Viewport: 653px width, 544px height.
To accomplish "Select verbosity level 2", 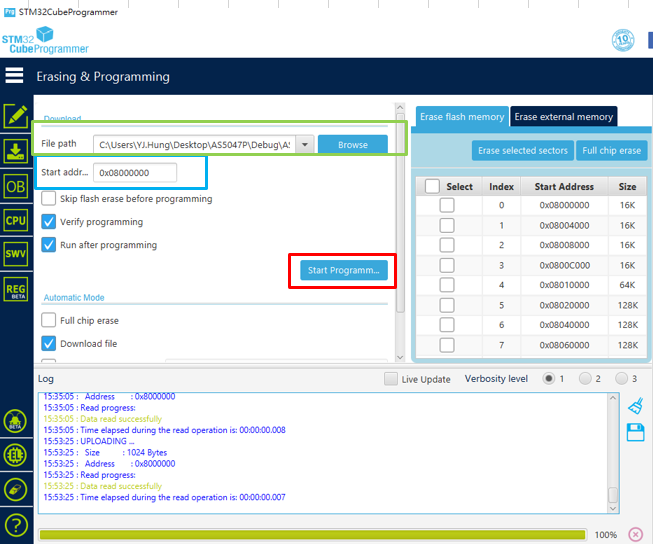I will (585, 378).
